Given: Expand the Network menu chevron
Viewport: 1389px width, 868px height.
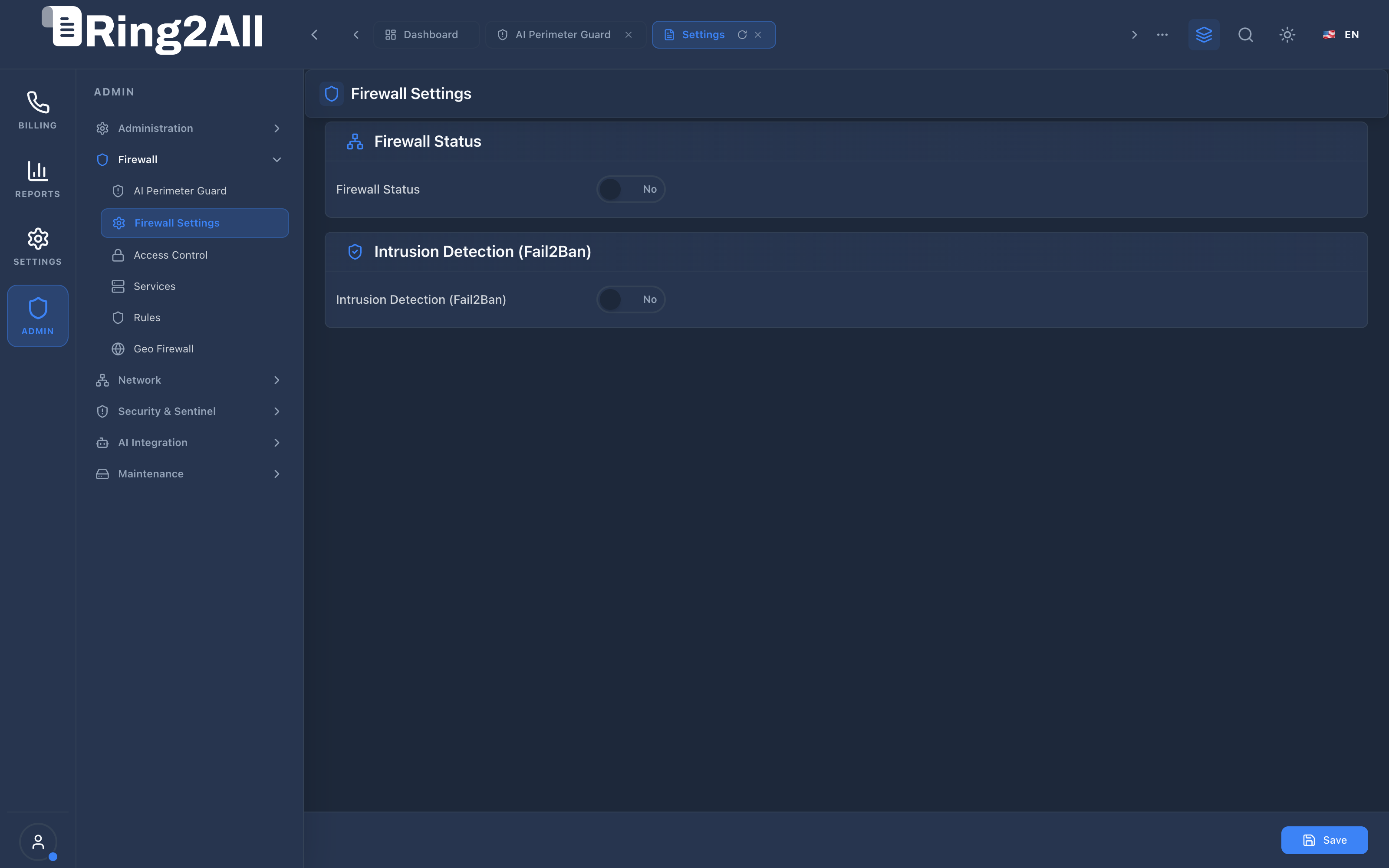Looking at the screenshot, I should [276, 380].
